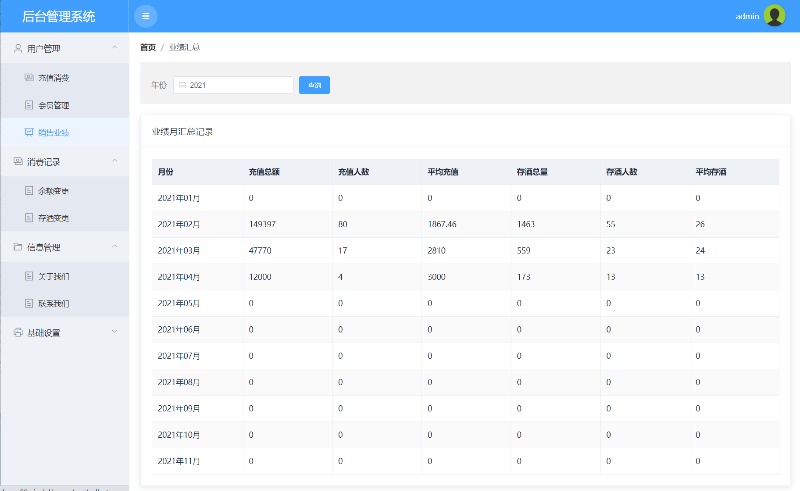Click the printer icon beside 基础设置
Viewport: 800px width, 491px height.
(17, 332)
